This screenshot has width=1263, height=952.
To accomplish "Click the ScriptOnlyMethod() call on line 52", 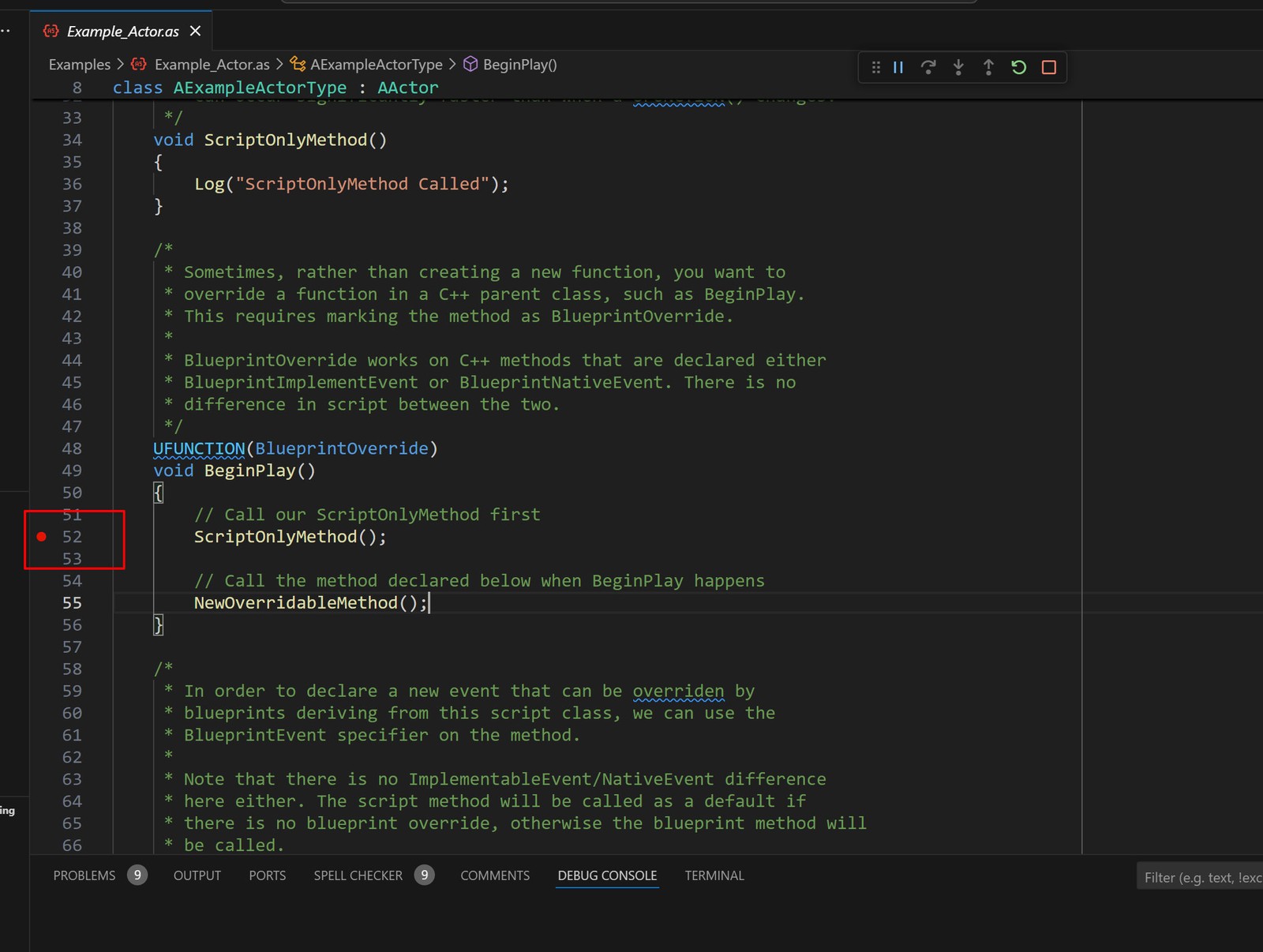I will coord(290,537).
